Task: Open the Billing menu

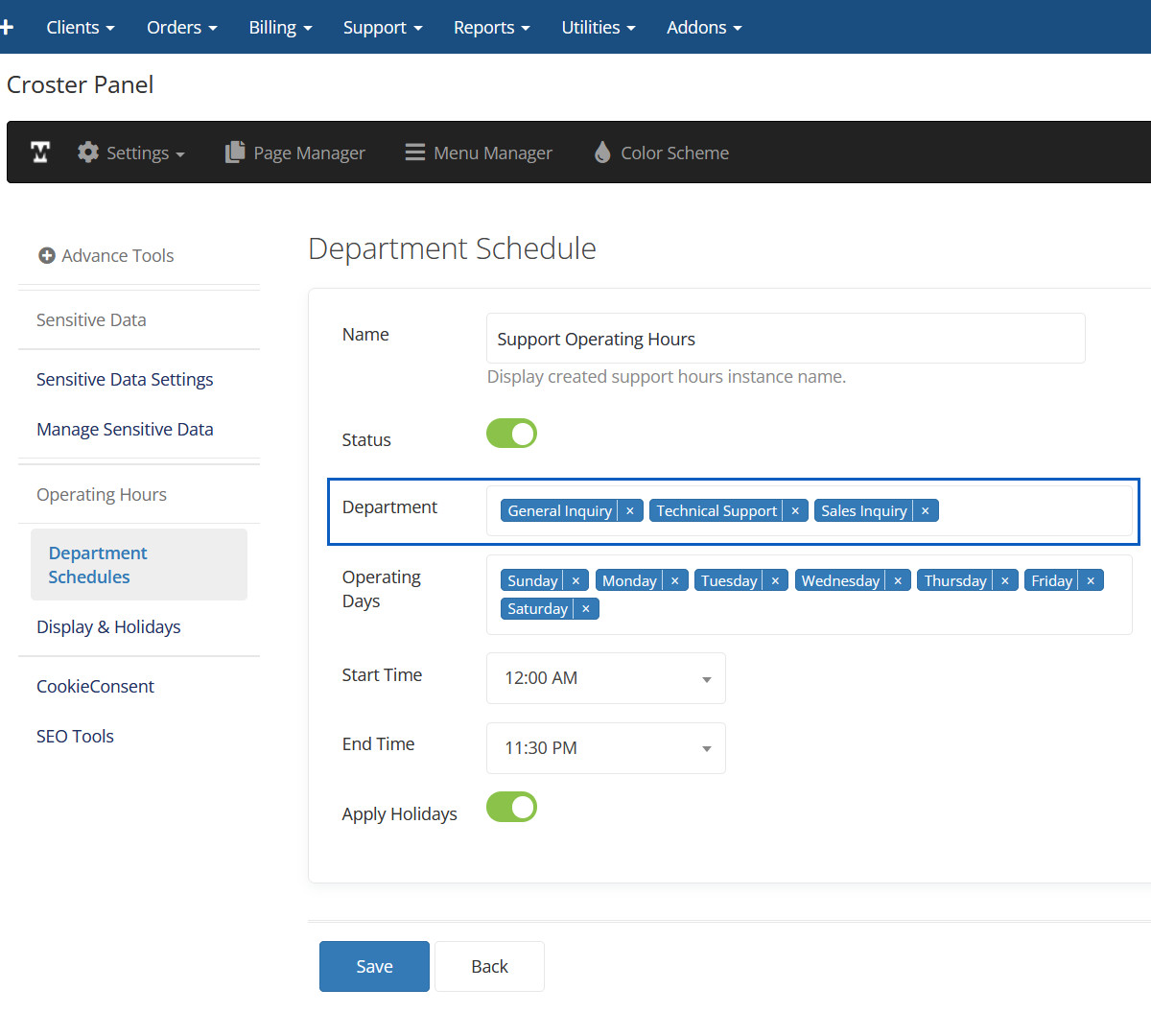Action: pyautogui.click(x=280, y=27)
